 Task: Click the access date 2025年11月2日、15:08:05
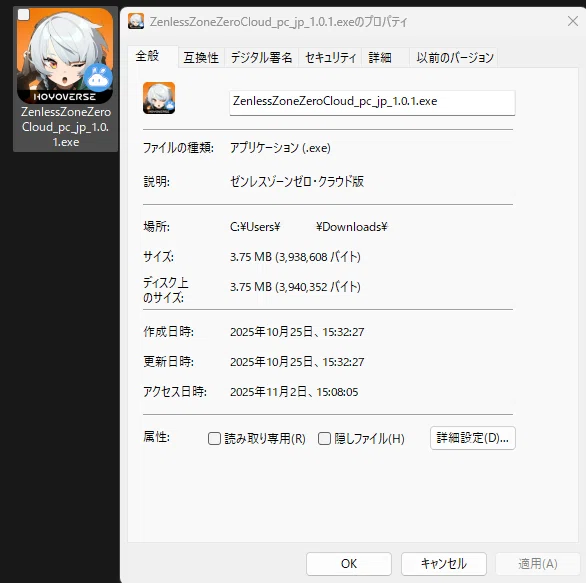point(294,392)
